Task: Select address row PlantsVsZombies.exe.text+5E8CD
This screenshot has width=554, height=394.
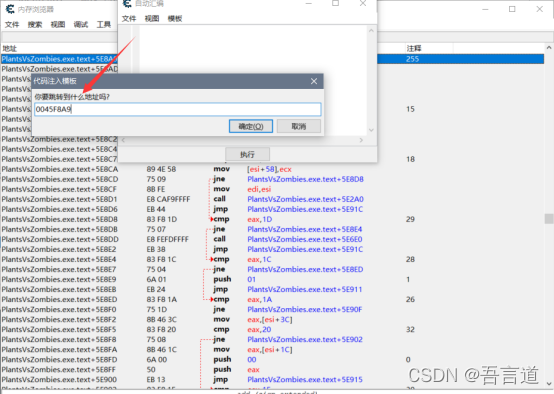Action: pos(60,179)
